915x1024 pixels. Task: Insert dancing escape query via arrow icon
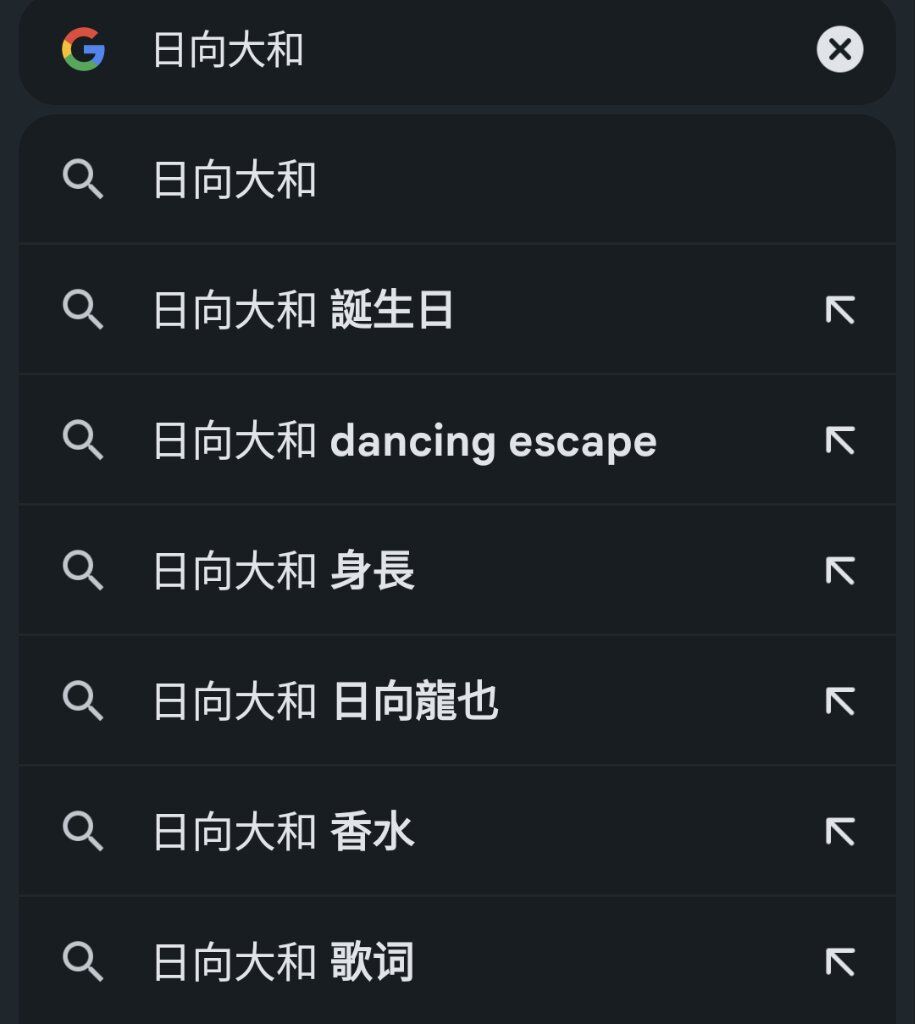tap(840, 440)
